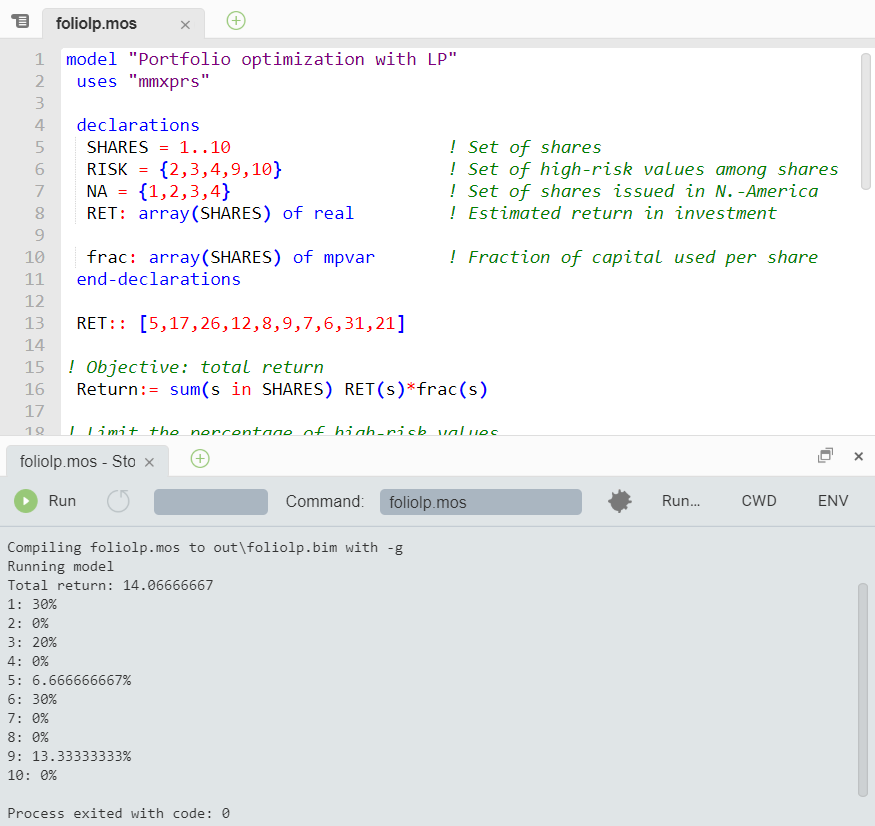Click 'Total return: 14.06666667' output line
The width and height of the screenshot is (875, 826).
point(110,585)
